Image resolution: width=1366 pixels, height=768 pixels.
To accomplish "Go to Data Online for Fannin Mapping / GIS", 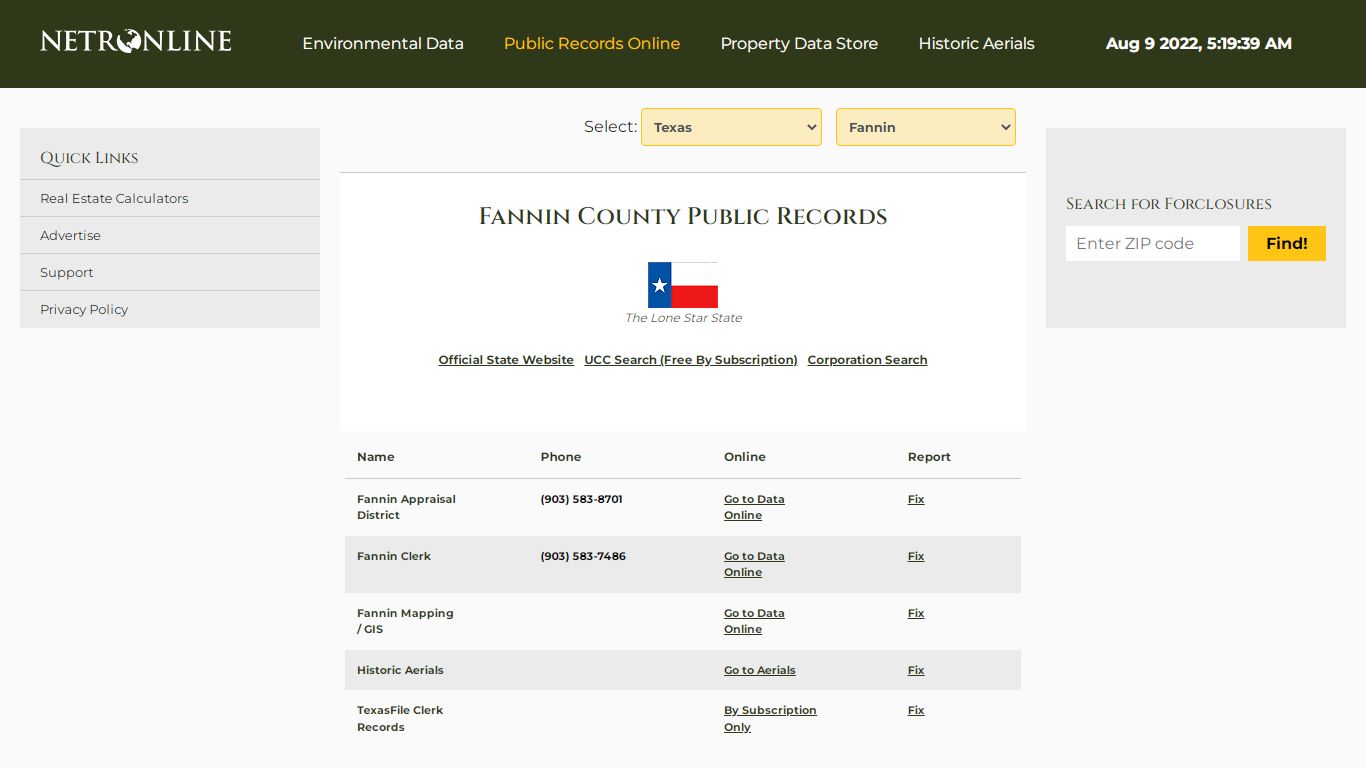I will [754, 621].
